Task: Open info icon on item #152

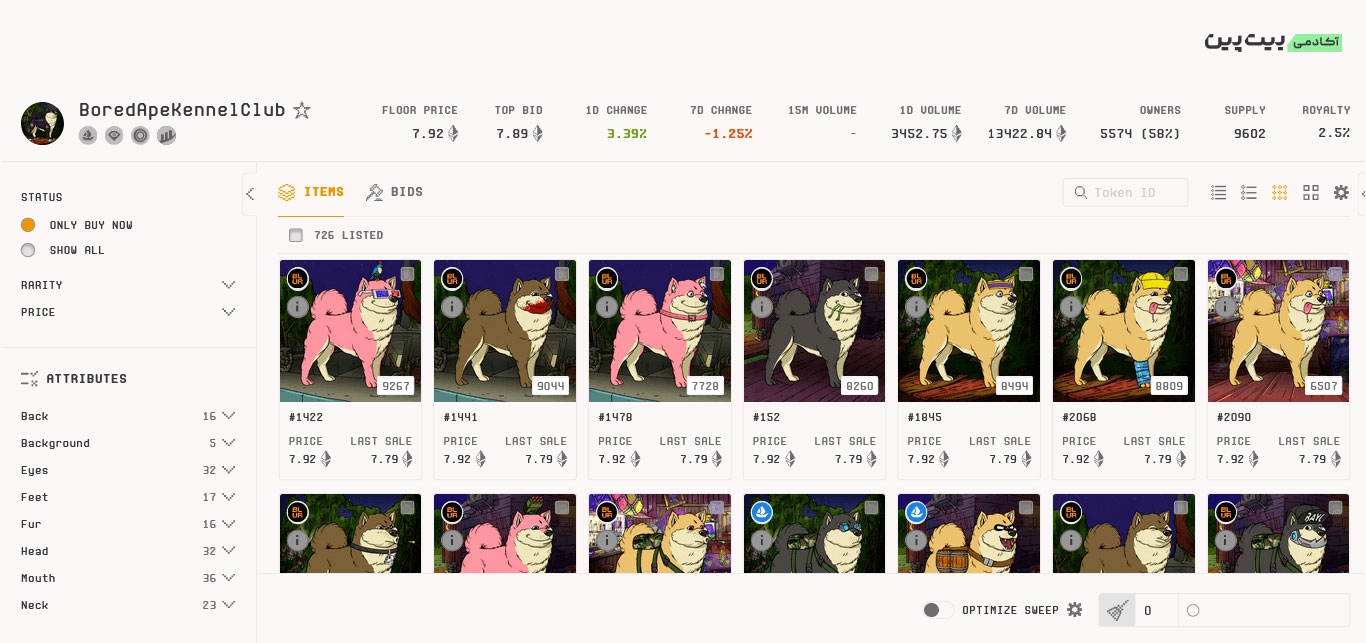Action: (761, 307)
